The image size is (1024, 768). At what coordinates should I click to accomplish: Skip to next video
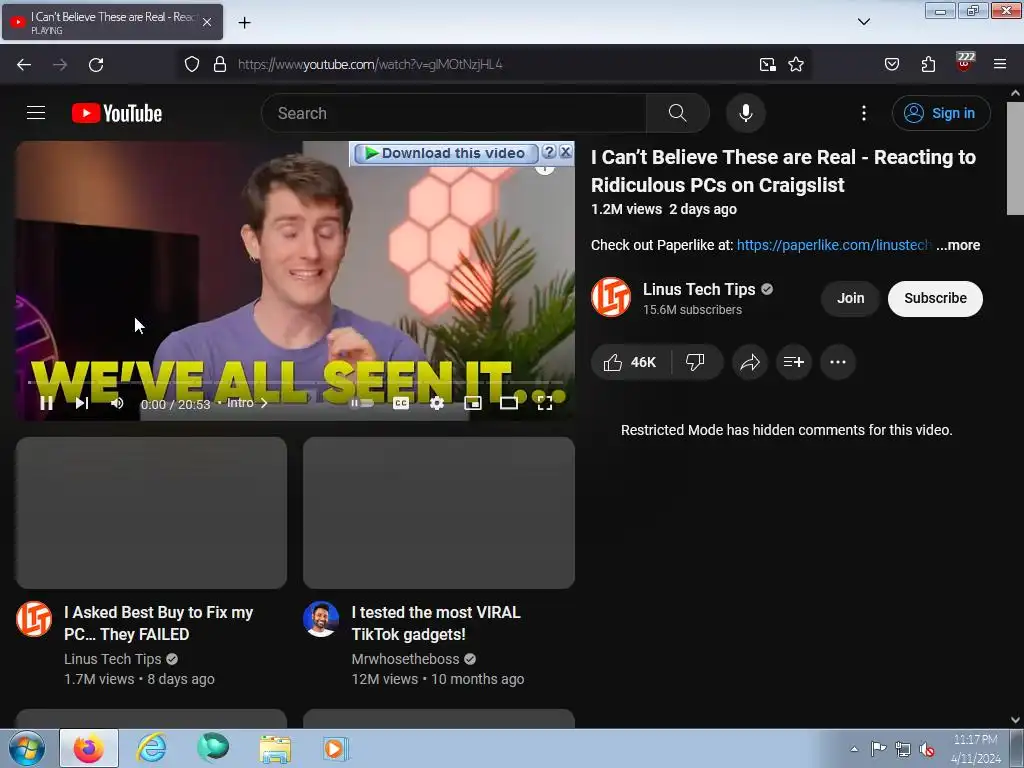[x=82, y=403]
